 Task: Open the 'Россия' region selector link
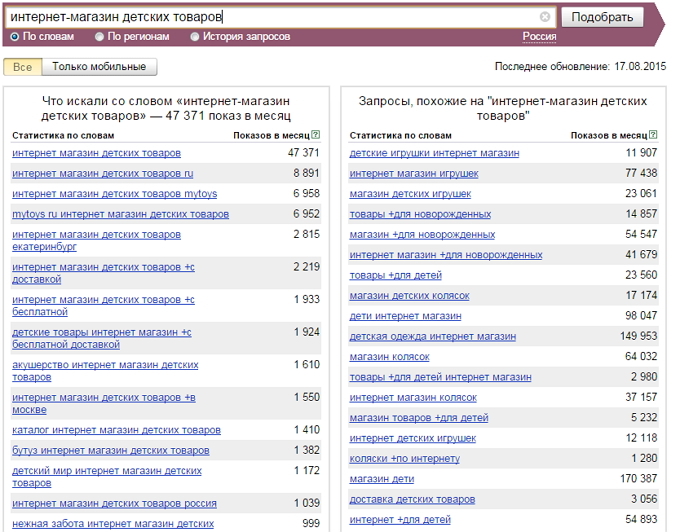point(539,37)
